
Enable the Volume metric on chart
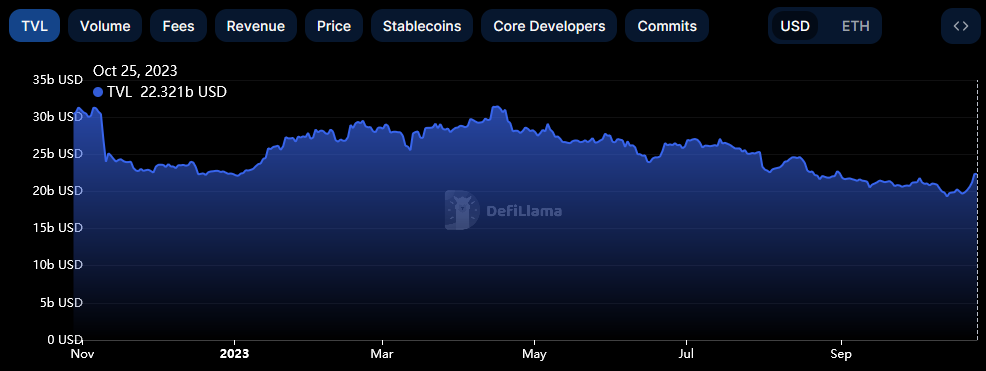point(105,26)
